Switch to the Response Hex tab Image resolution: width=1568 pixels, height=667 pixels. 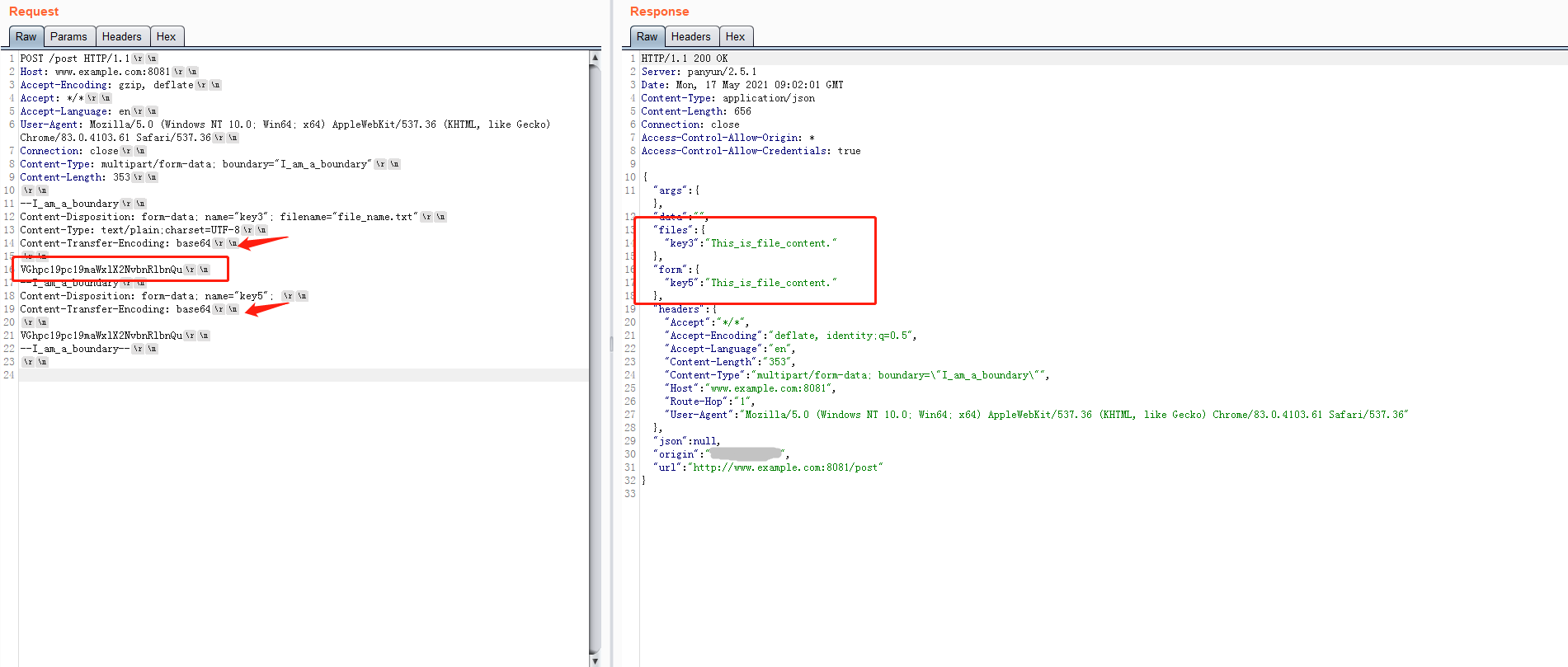coord(735,36)
